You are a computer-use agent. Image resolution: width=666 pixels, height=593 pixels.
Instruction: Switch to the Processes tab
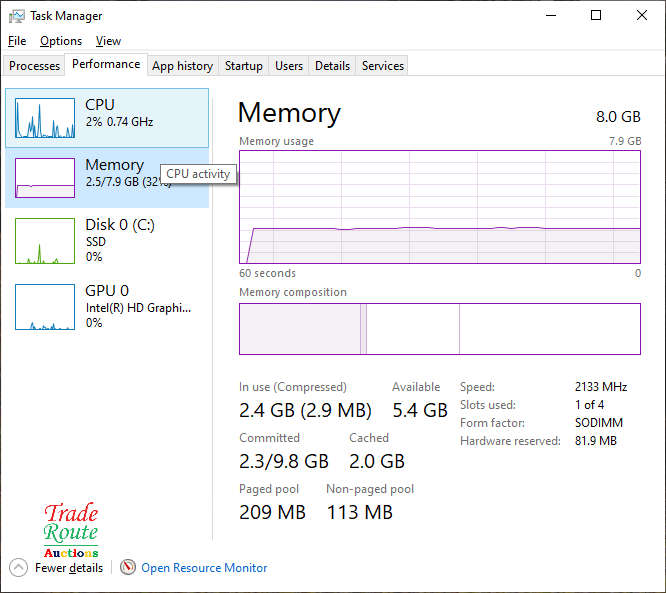click(35, 66)
